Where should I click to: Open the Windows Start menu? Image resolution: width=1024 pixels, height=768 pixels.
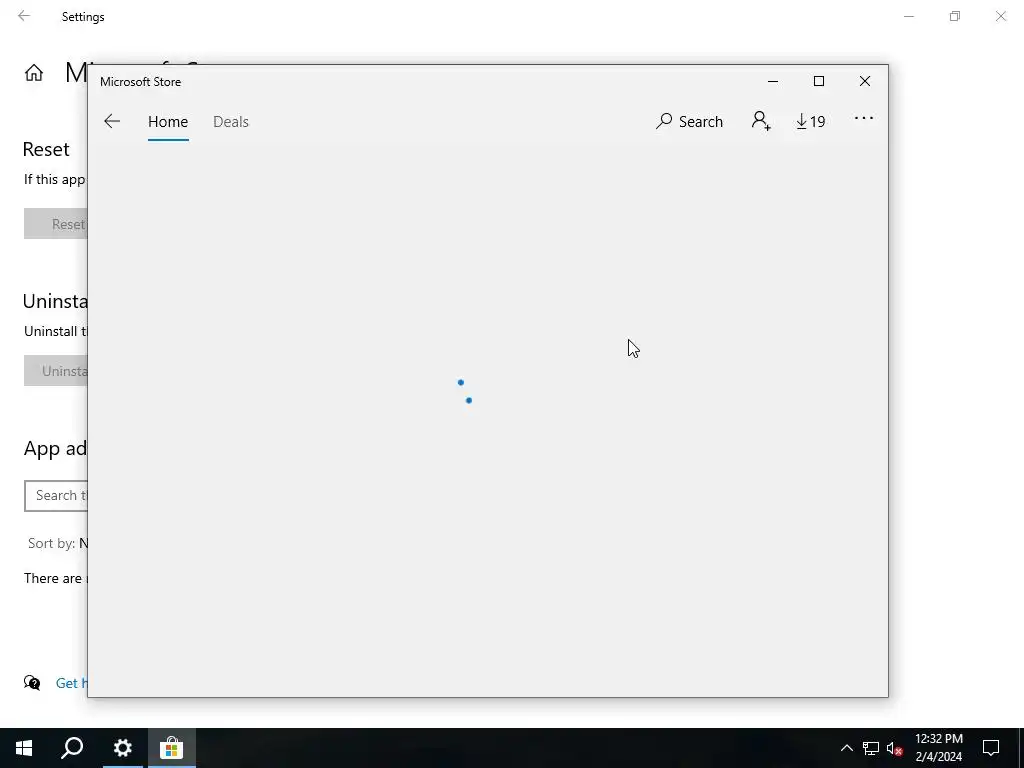coord(24,748)
